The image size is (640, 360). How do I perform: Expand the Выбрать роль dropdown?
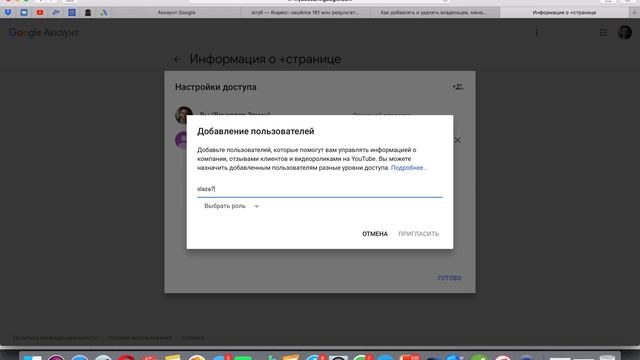tap(231, 206)
